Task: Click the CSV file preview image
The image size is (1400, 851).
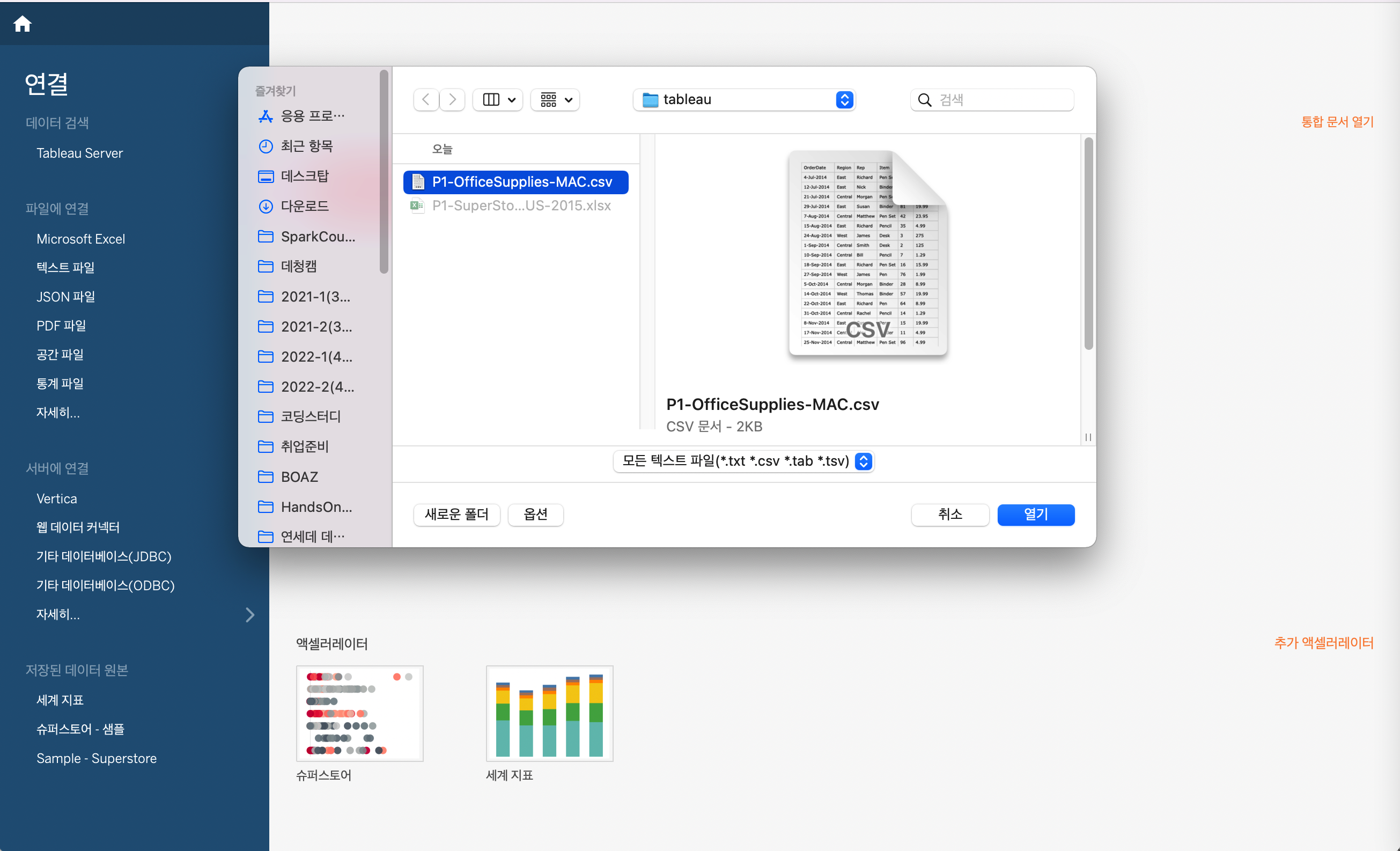Action: pos(867,254)
